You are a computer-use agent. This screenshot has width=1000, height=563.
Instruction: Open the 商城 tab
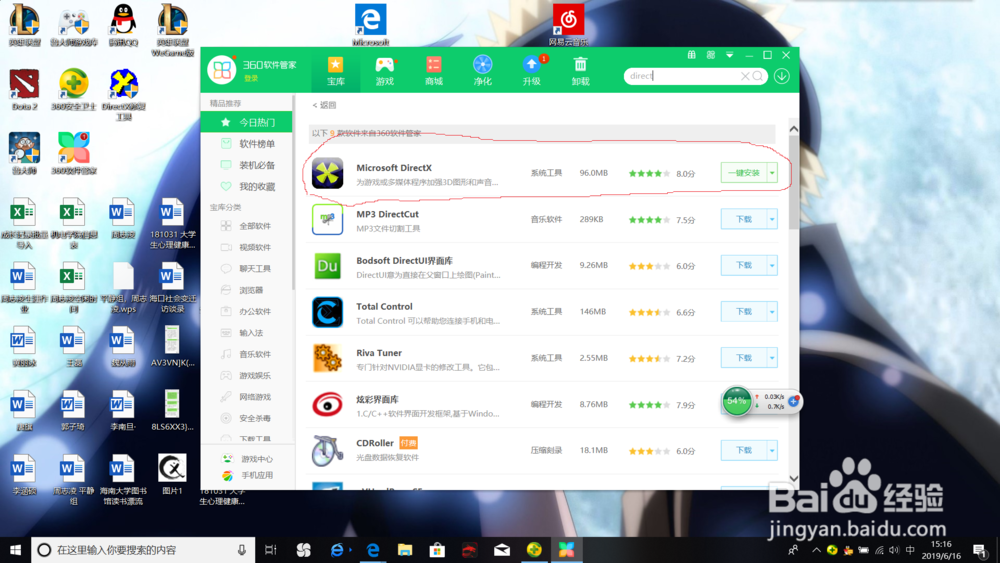(x=434, y=71)
